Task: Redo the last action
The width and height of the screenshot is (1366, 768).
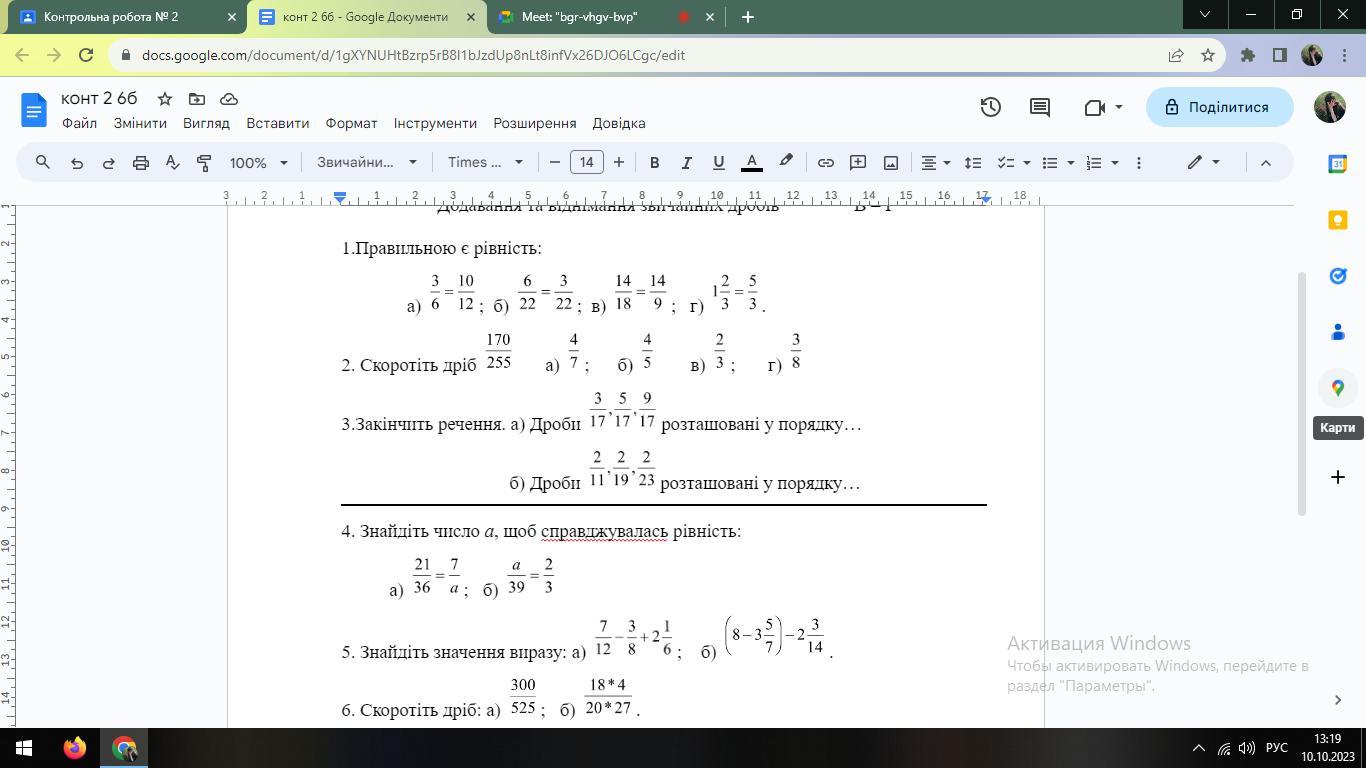Action: coord(108,162)
